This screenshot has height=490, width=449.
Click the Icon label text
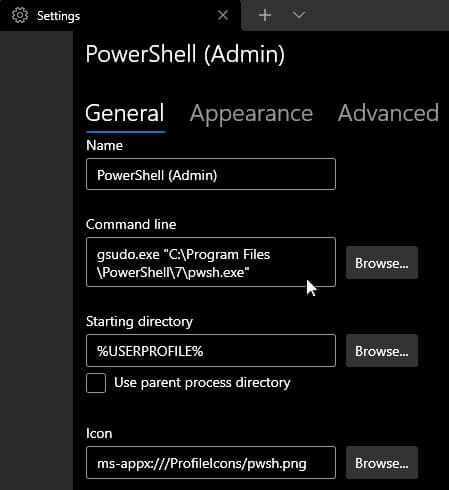[x=99, y=434]
